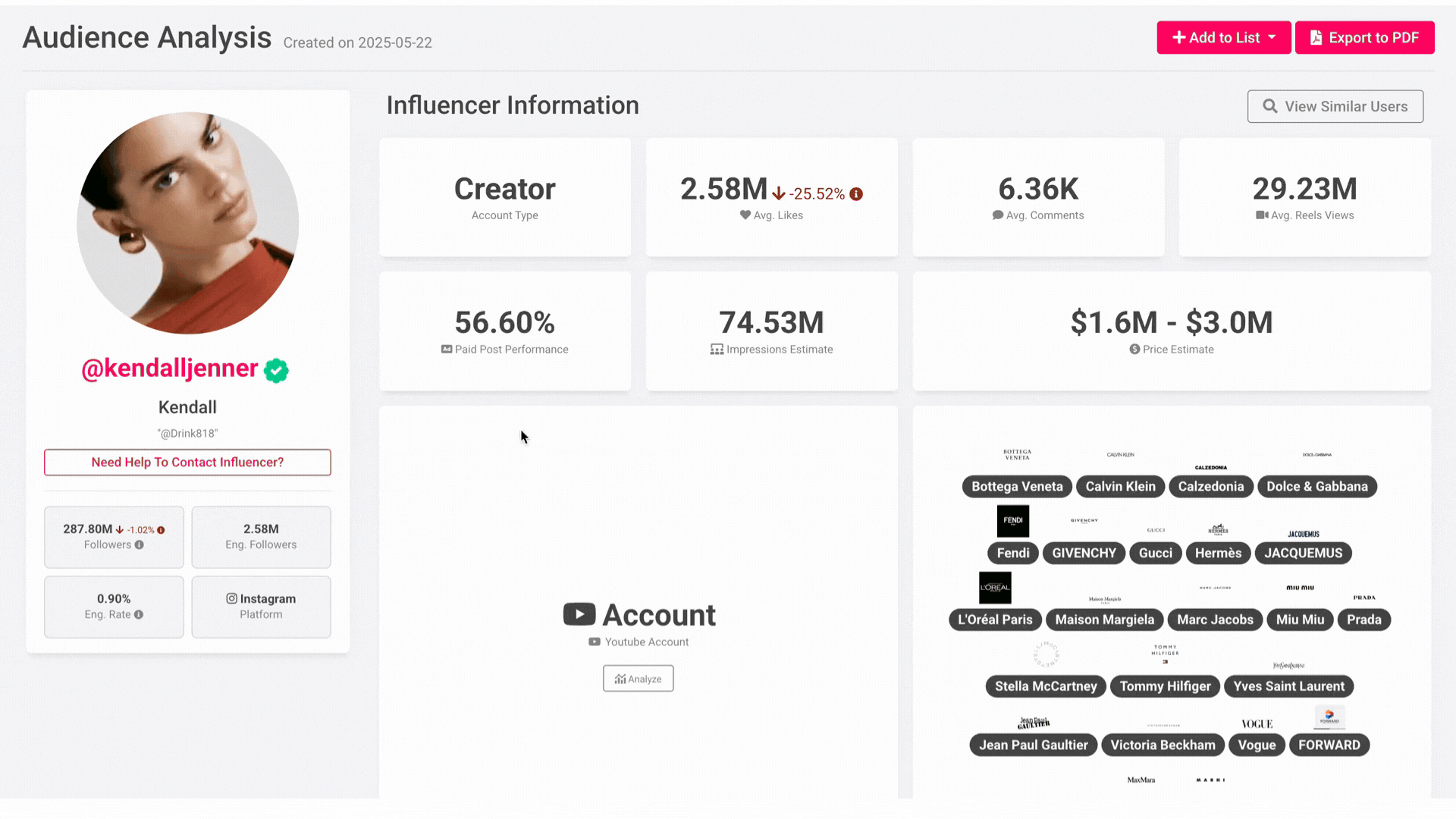Screen dimensions: 1456x819
Task: Select the L'Oréal Paris brand tag
Action: (x=995, y=620)
